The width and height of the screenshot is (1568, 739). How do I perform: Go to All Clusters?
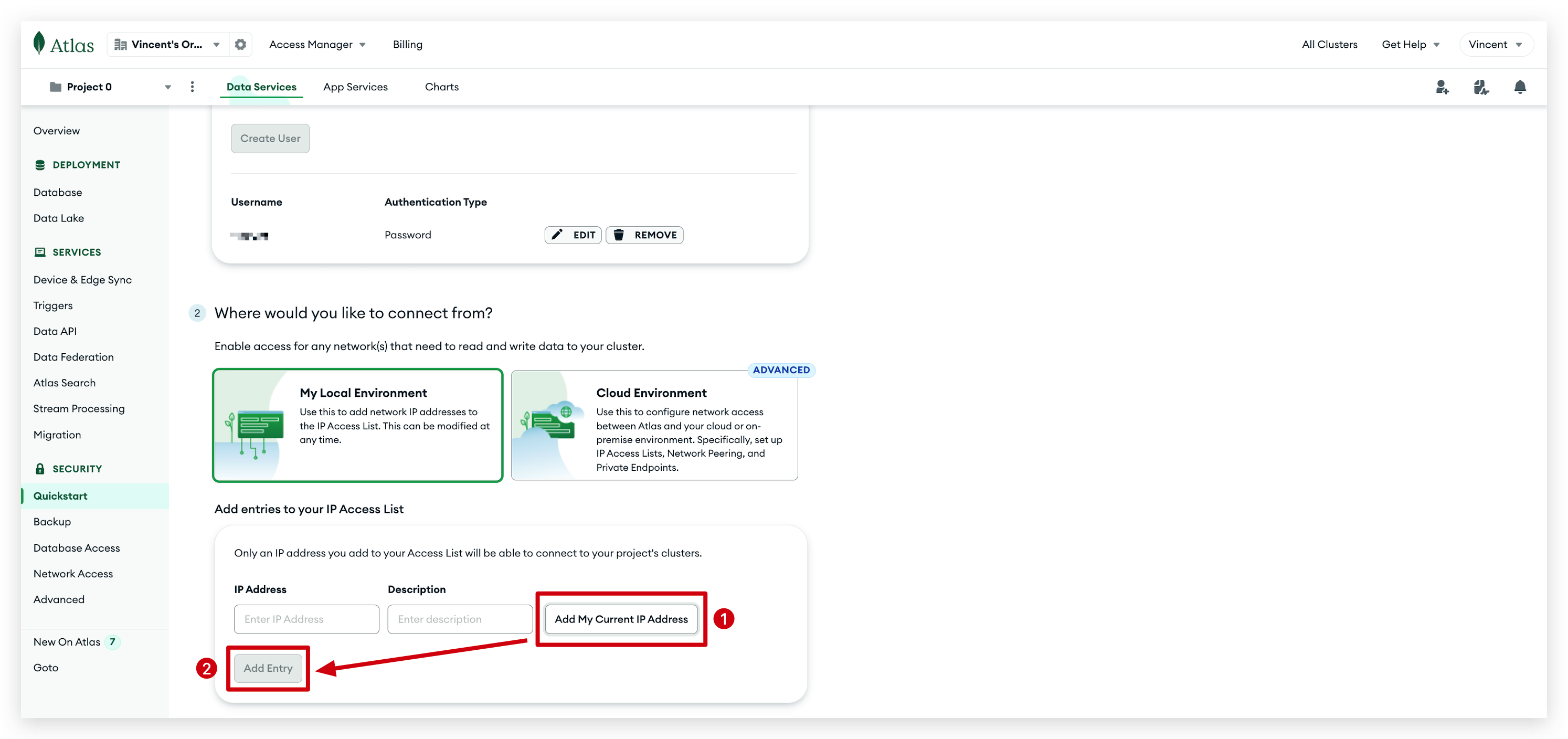coord(1329,45)
